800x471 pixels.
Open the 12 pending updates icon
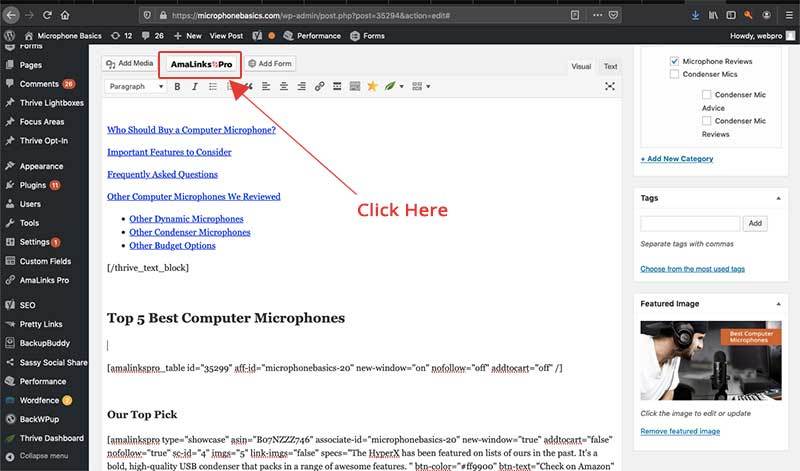tap(121, 36)
